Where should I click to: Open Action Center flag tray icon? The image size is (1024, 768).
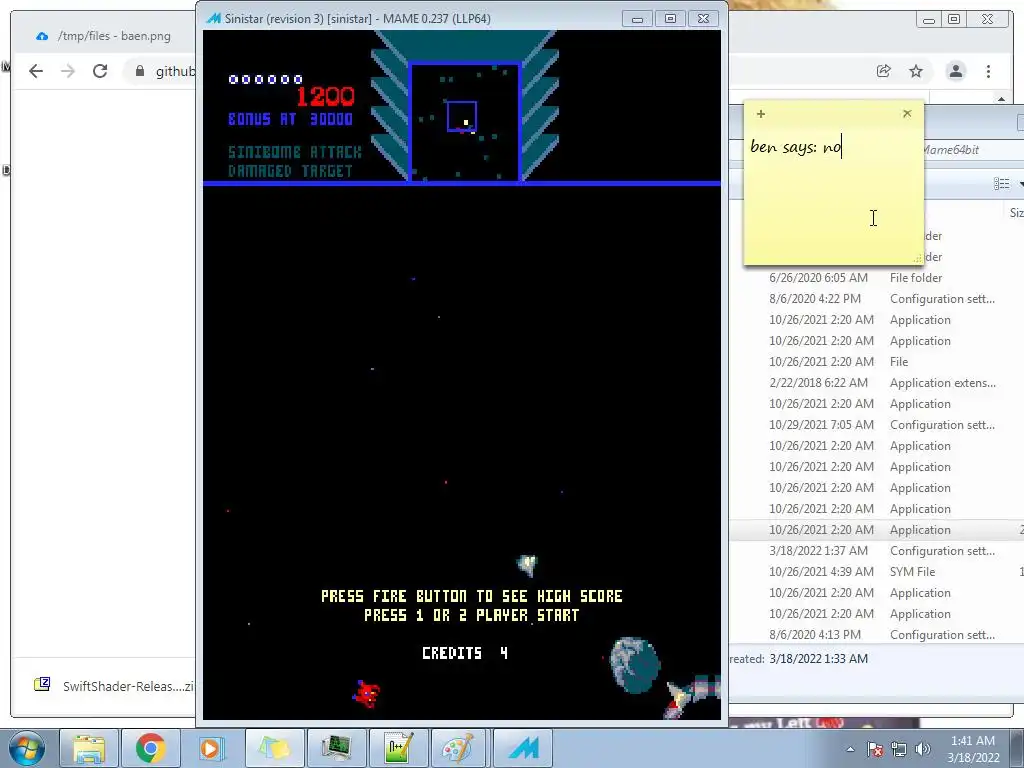pyautogui.click(x=875, y=749)
